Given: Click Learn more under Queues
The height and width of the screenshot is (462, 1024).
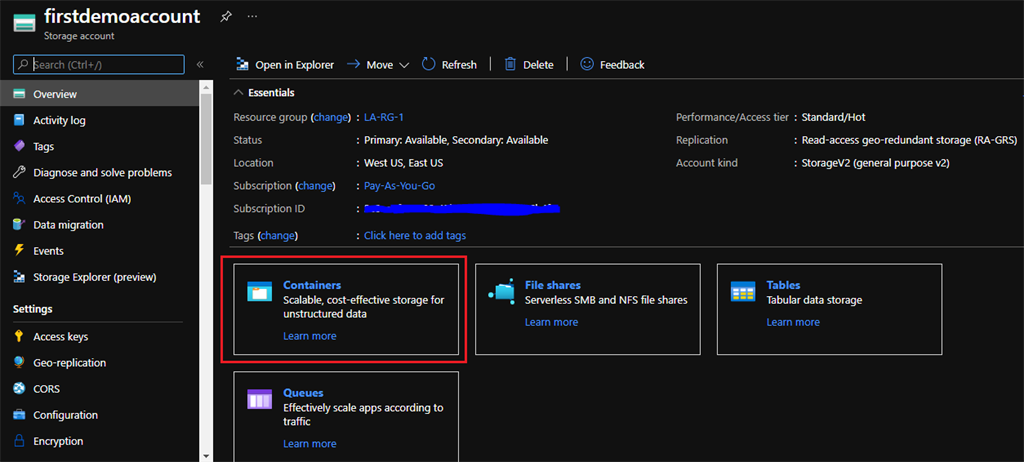Looking at the screenshot, I should pos(310,443).
